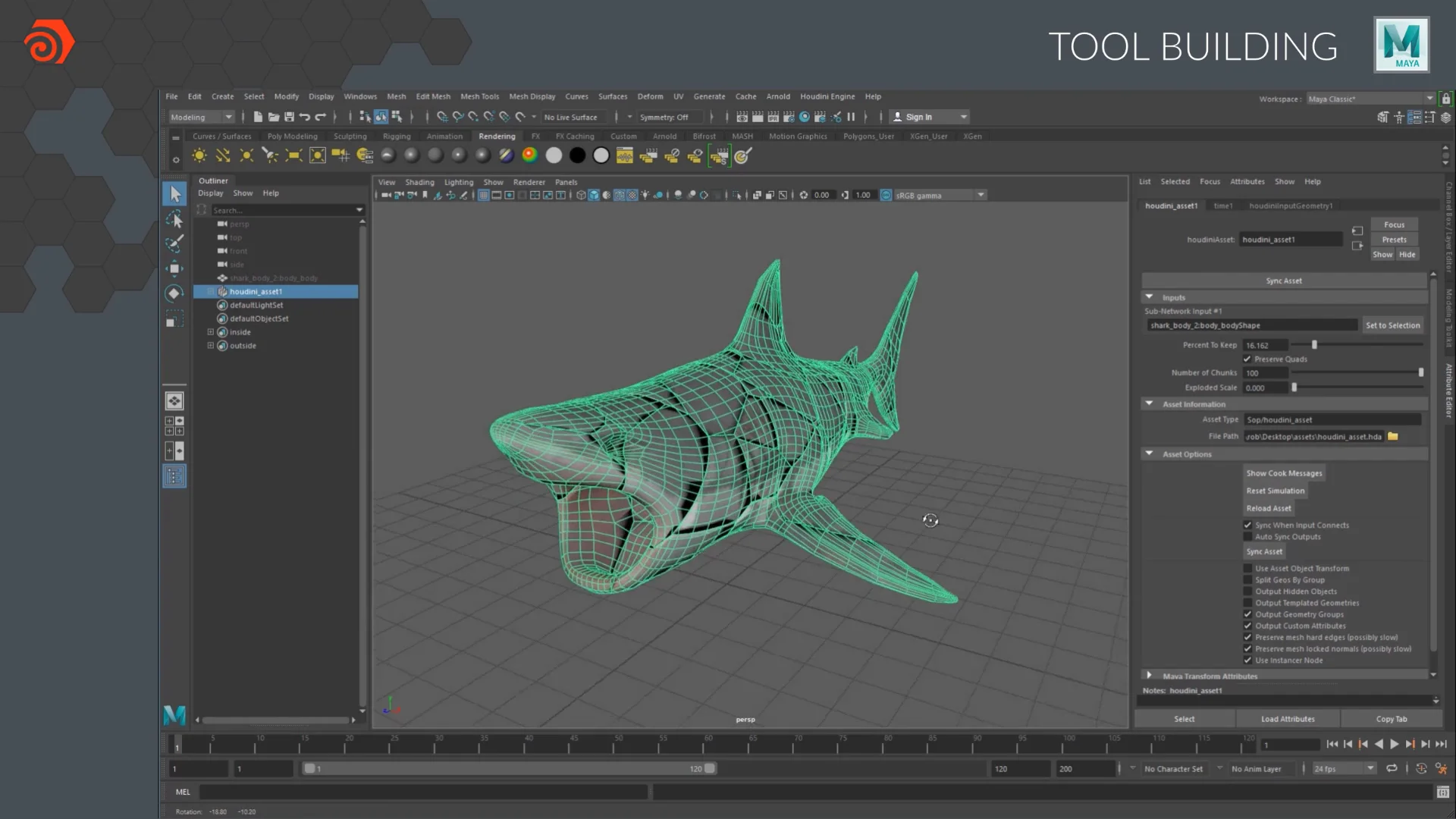Screen dimensions: 1456x819
Task: Switch to single pane layout icon
Action: coord(174,401)
